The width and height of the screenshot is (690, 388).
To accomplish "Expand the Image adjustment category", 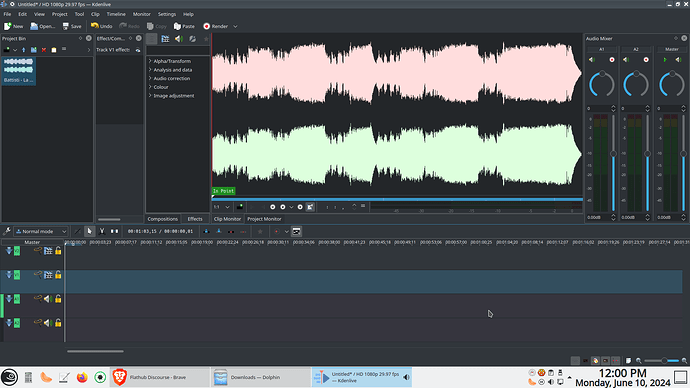I will coord(150,95).
